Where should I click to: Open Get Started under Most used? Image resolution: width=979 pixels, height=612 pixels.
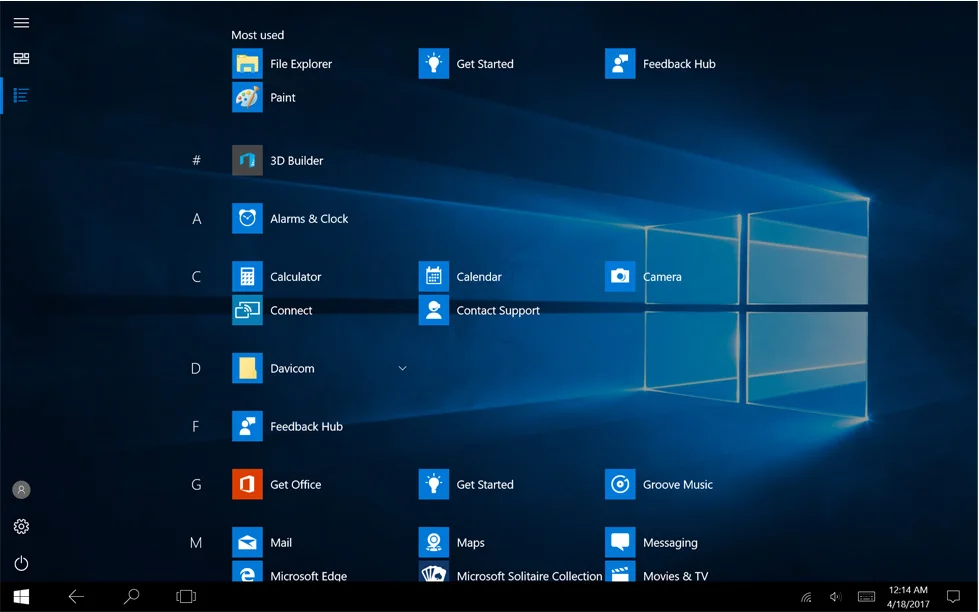pos(466,64)
